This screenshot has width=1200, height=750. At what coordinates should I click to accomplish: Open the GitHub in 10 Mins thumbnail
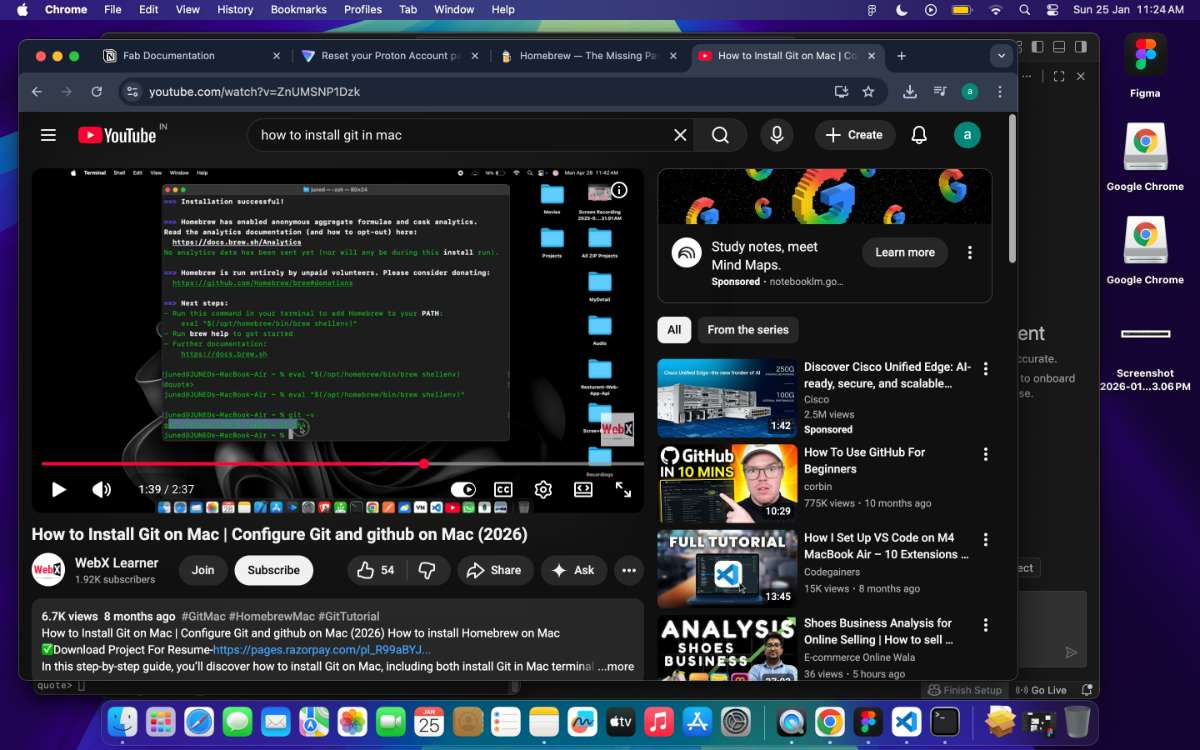[727, 484]
